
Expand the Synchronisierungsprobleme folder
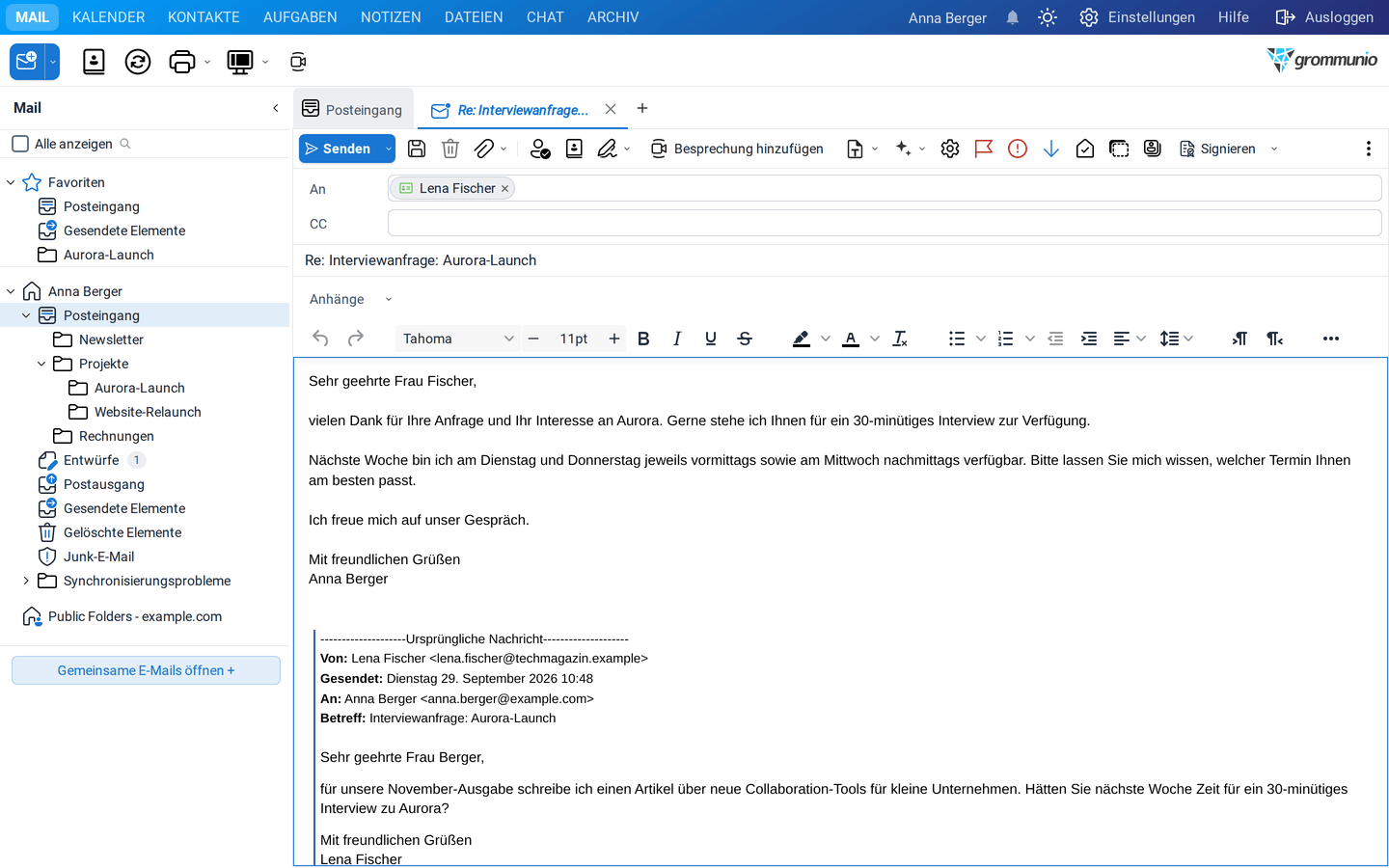click(x=26, y=581)
